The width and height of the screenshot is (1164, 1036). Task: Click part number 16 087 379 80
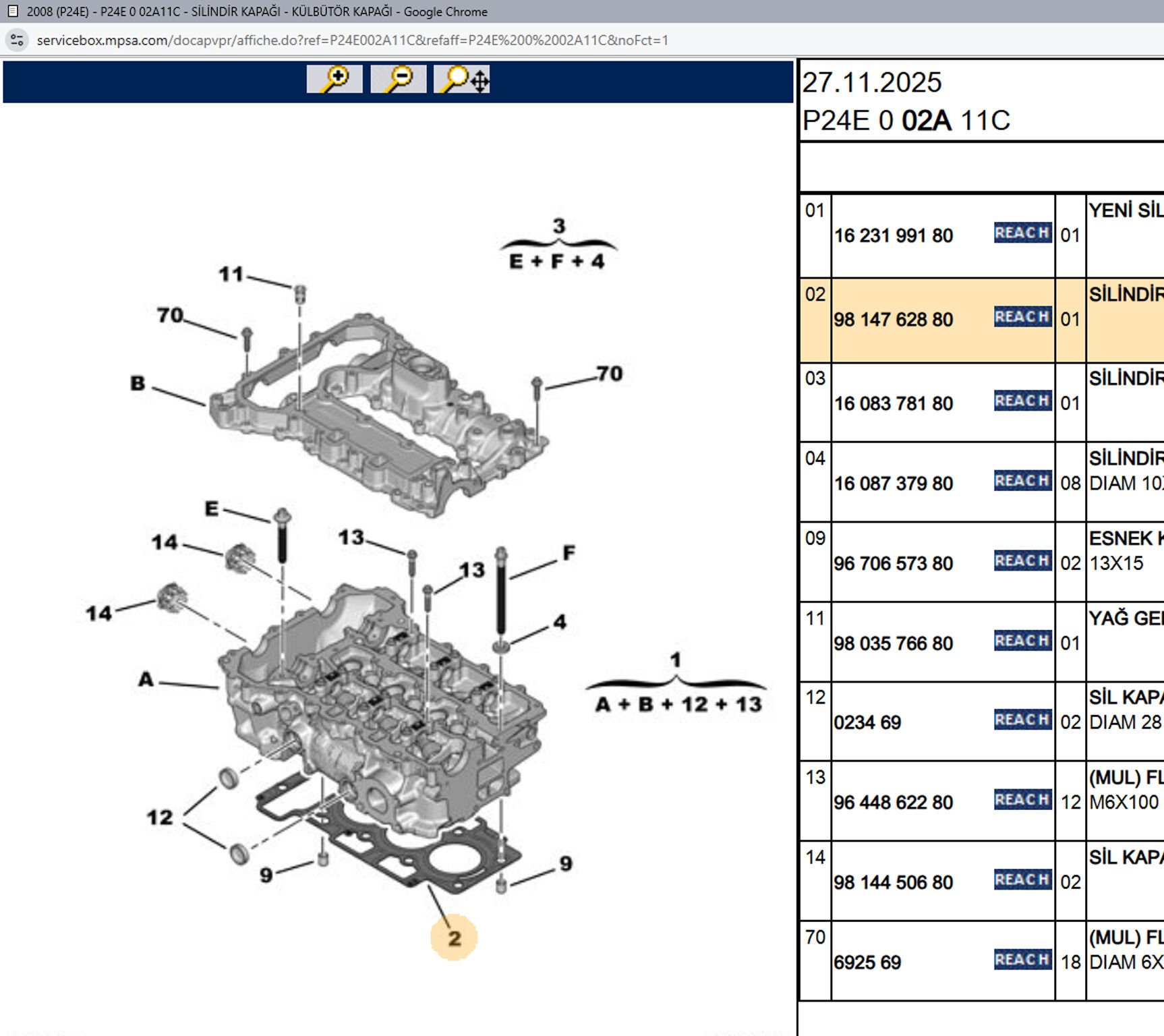[x=893, y=484]
